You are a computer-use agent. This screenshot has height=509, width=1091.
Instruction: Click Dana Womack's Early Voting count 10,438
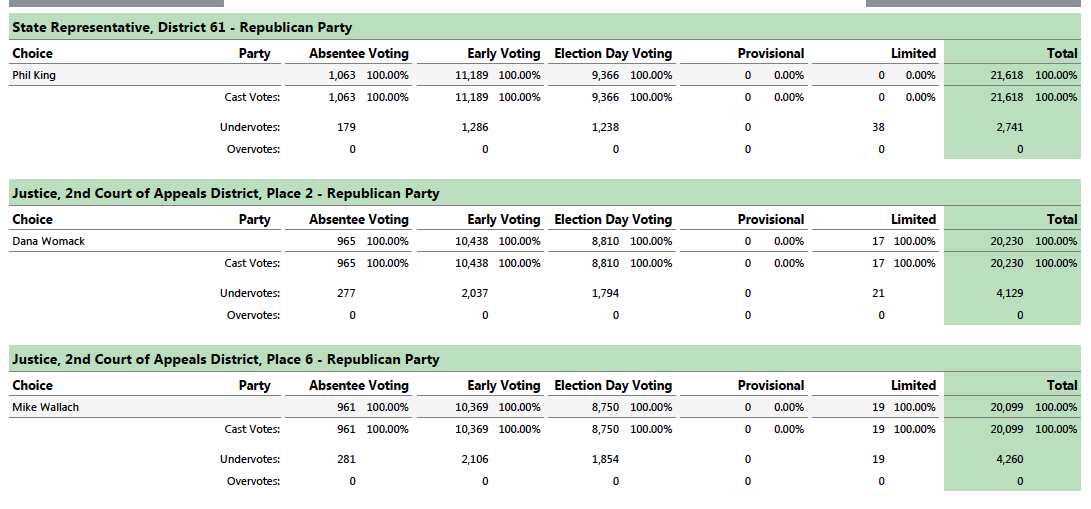click(x=472, y=242)
